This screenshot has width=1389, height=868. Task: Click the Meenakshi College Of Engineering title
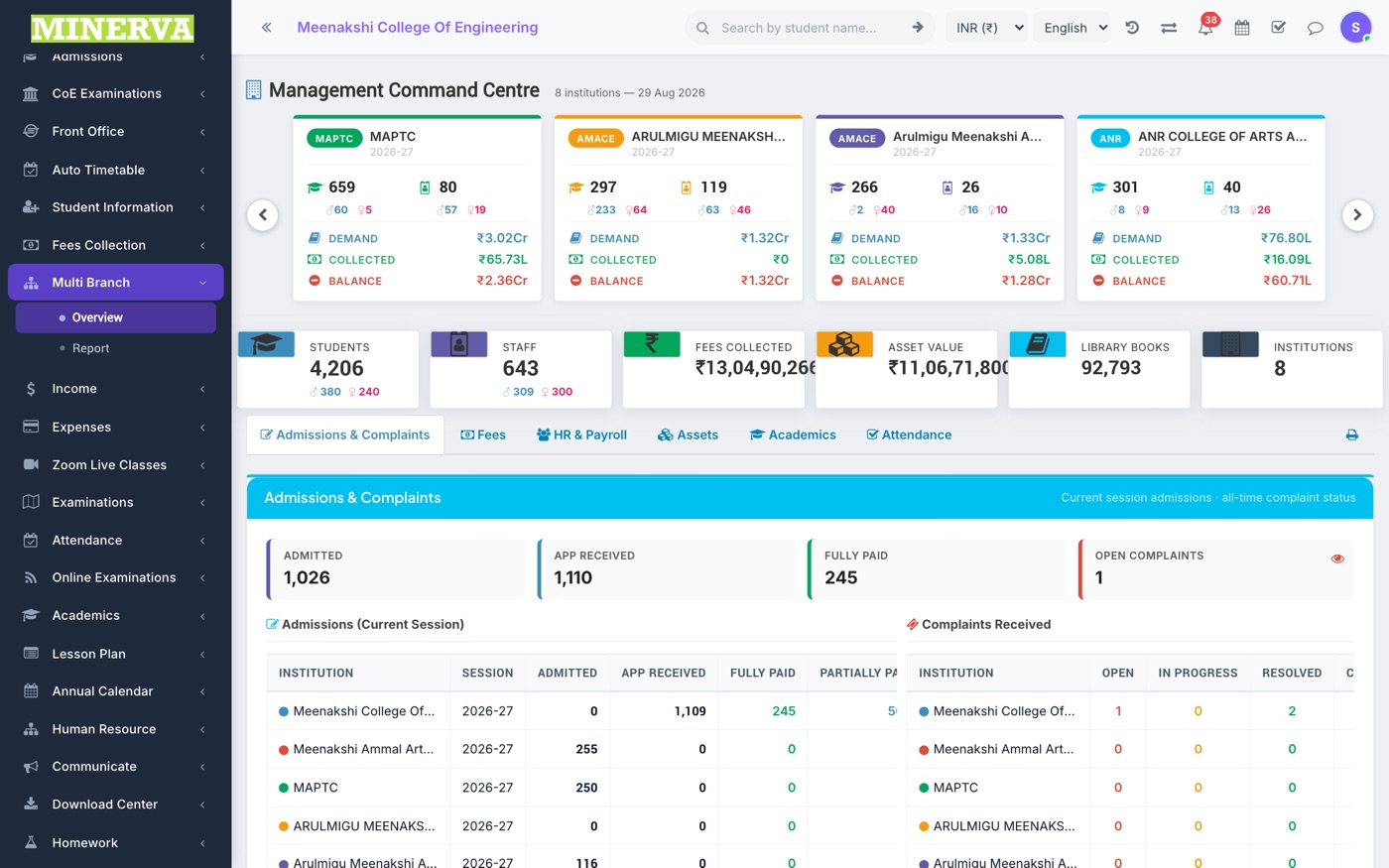point(418,28)
